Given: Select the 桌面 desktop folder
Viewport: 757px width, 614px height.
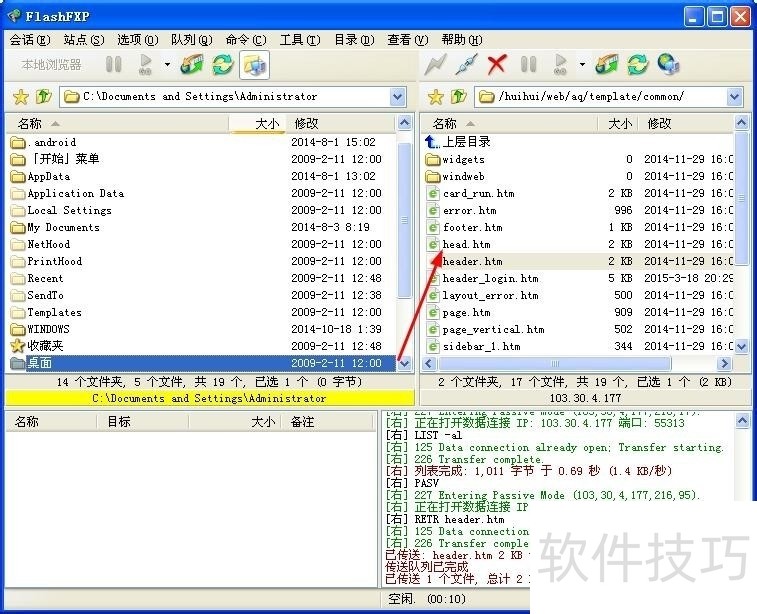Looking at the screenshot, I should [202, 363].
